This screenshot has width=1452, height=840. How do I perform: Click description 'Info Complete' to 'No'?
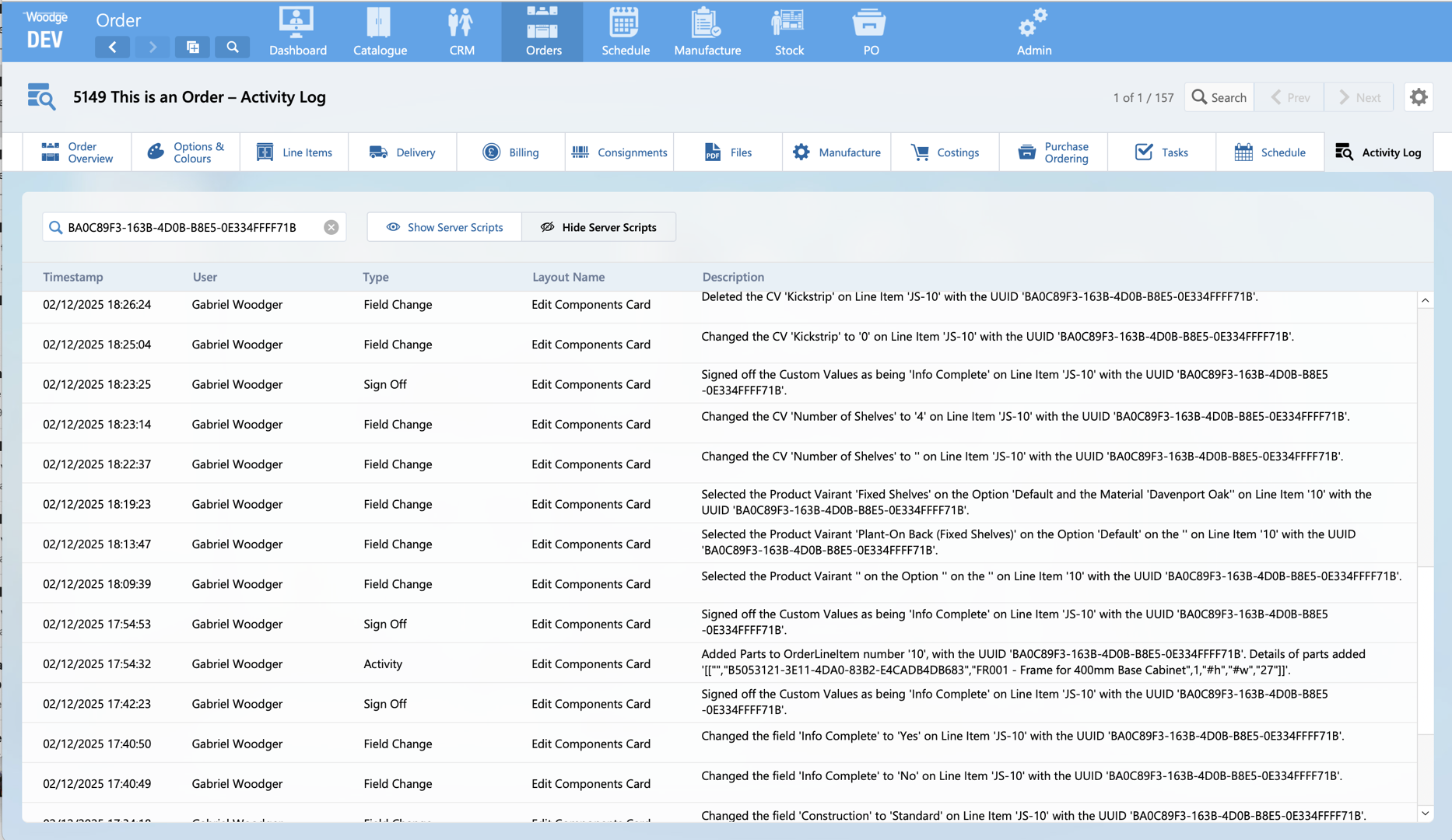[x=1022, y=775]
